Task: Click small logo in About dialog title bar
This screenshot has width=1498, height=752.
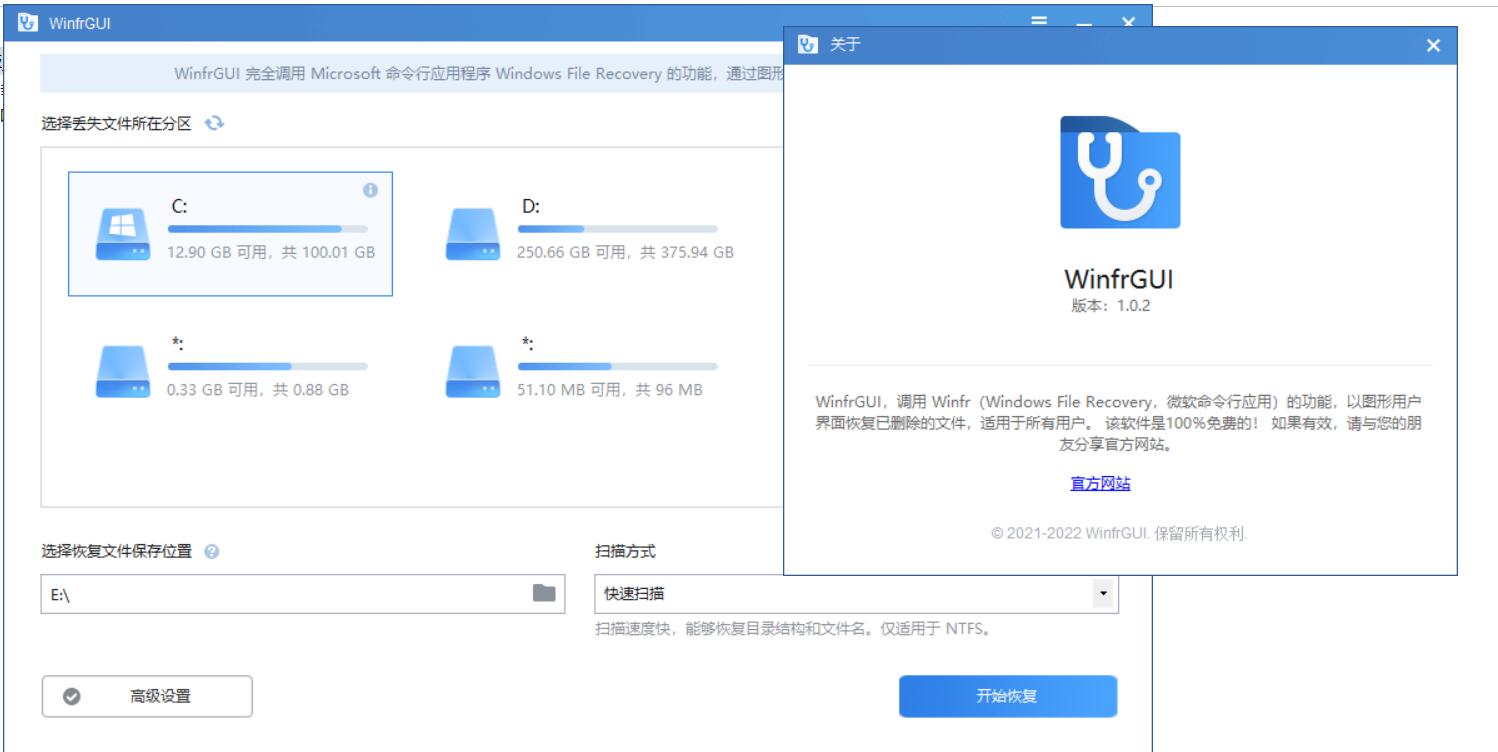Action: (x=808, y=45)
